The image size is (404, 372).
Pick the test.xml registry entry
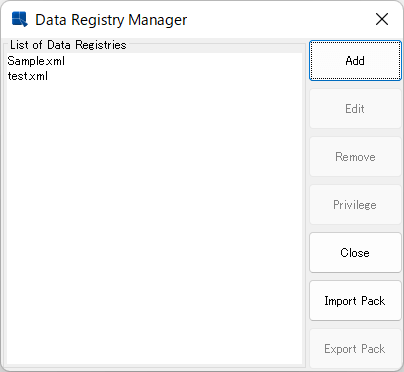click(28, 76)
